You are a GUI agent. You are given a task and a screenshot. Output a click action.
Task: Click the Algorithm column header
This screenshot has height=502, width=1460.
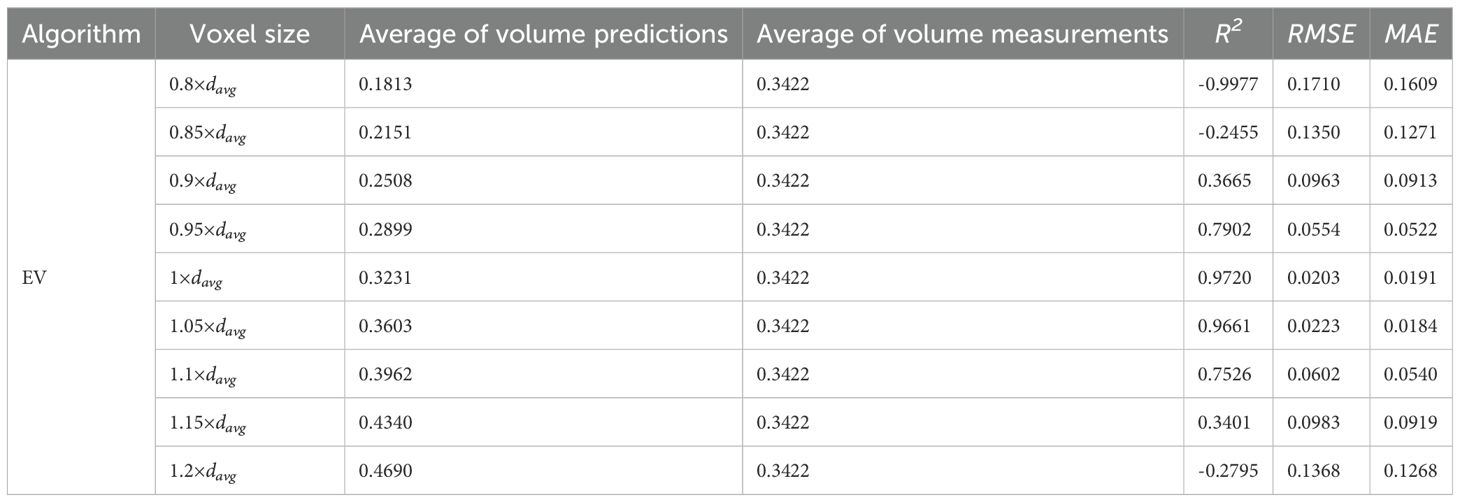coord(80,35)
